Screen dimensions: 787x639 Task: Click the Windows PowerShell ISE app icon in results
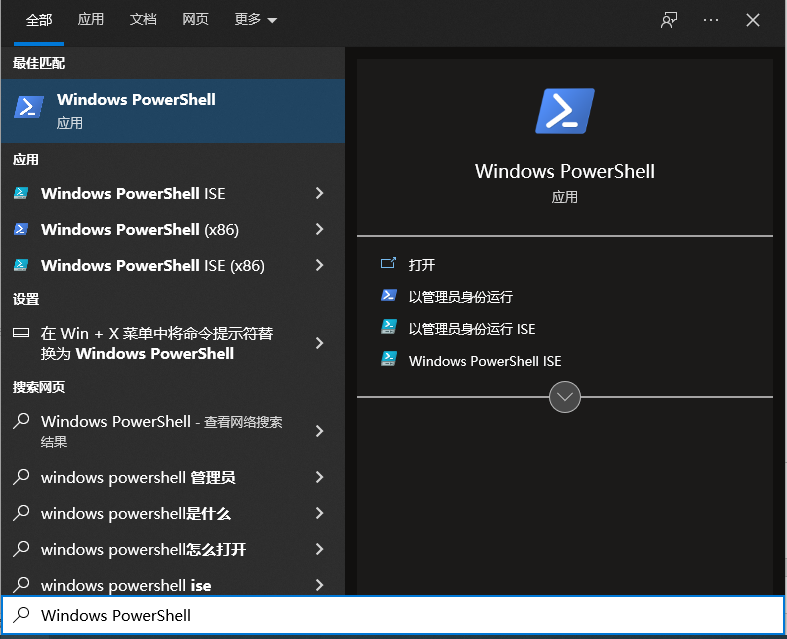21,194
